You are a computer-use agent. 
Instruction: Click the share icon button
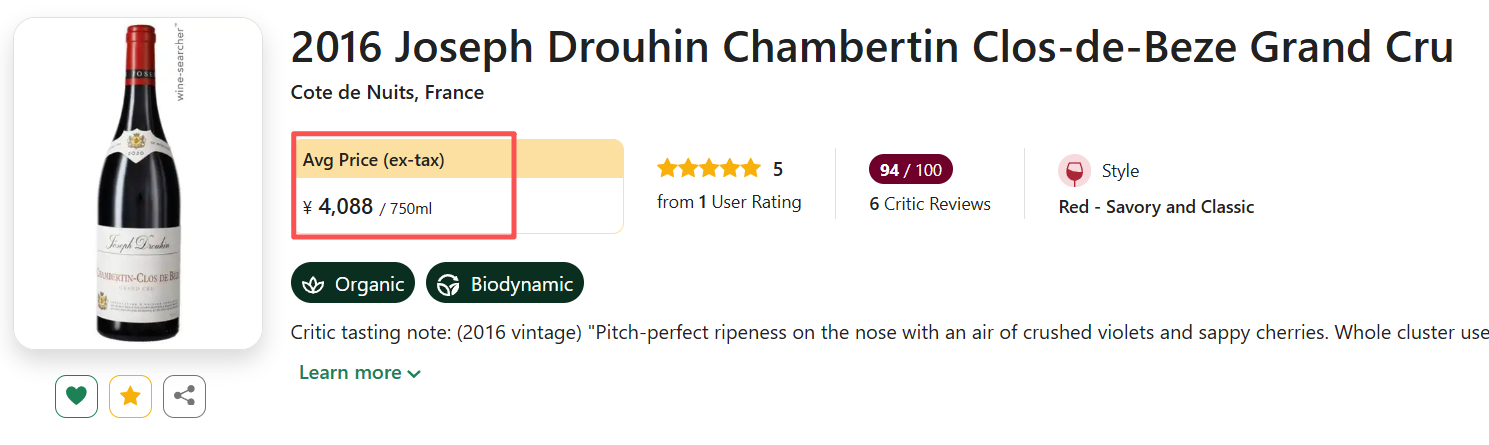pyautogui.click(x=184, y=396)
